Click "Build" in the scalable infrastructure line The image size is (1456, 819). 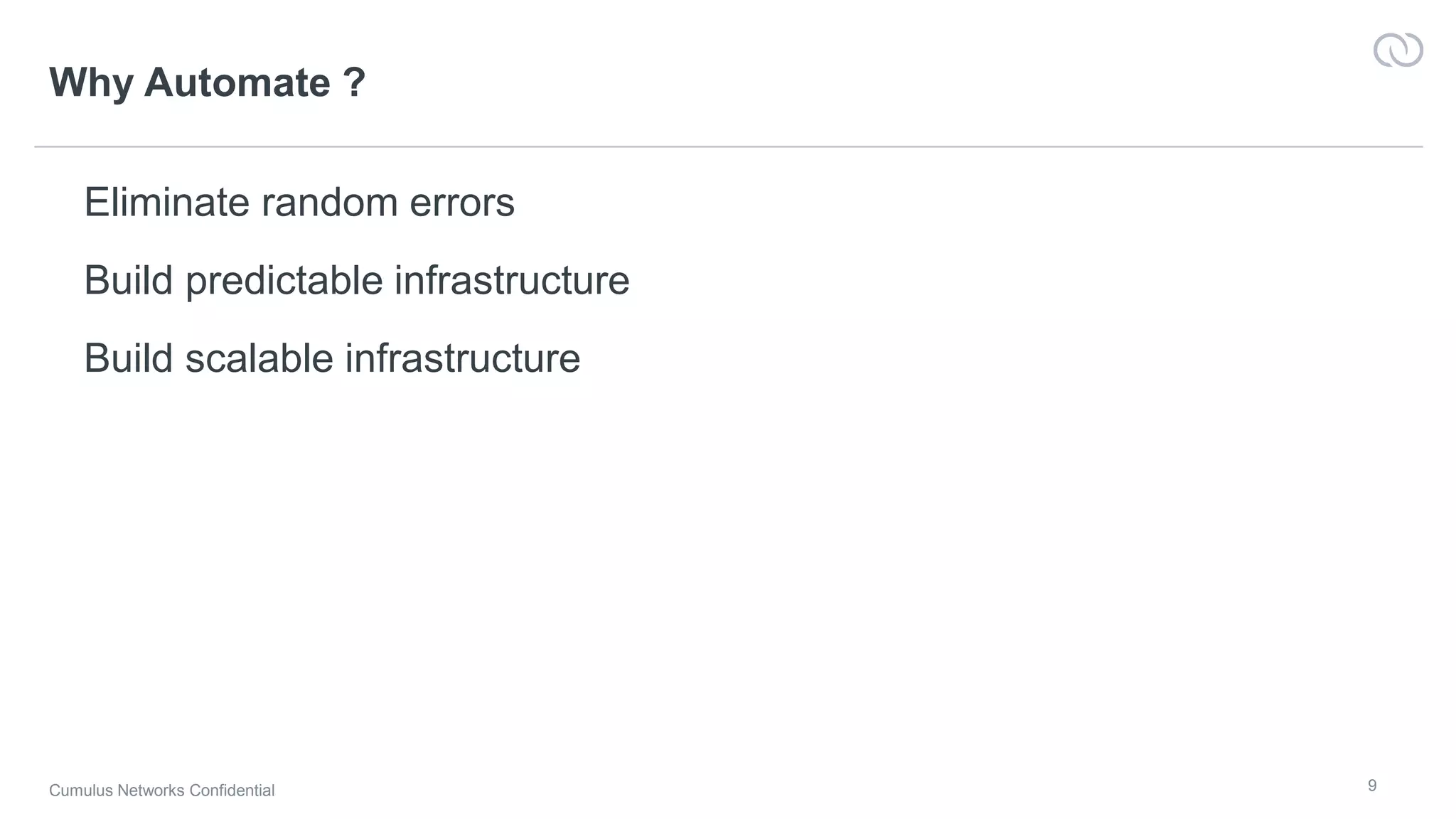[x=129, y=358]
